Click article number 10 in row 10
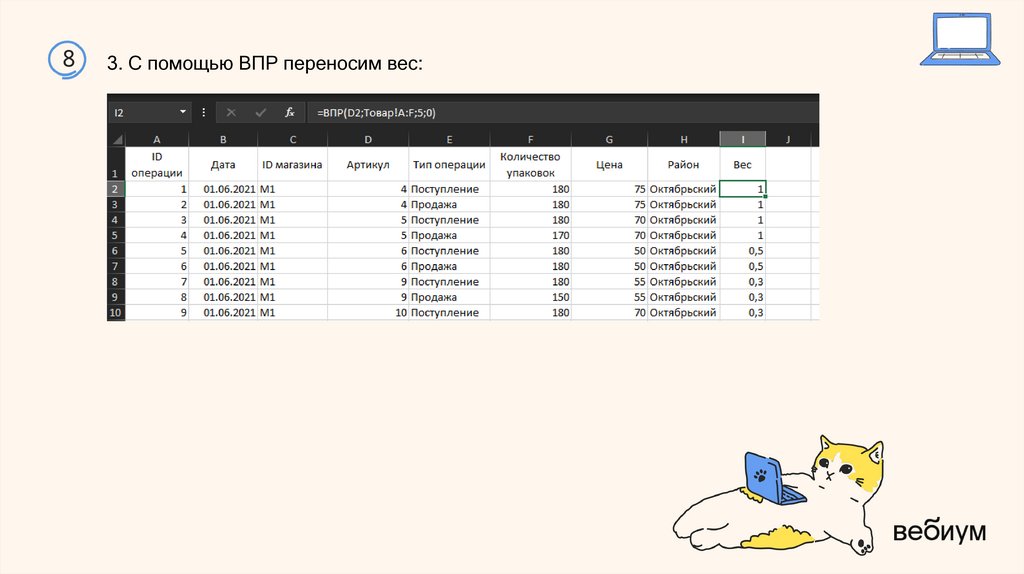 (x=368, y=312)
